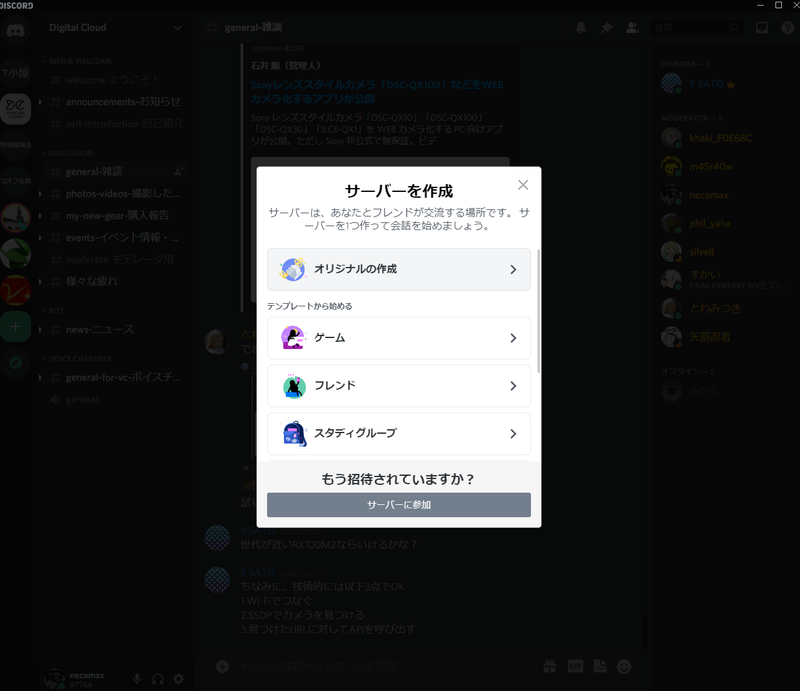Open the emoji picker
The image size is (800, 691).
point(624,667)
